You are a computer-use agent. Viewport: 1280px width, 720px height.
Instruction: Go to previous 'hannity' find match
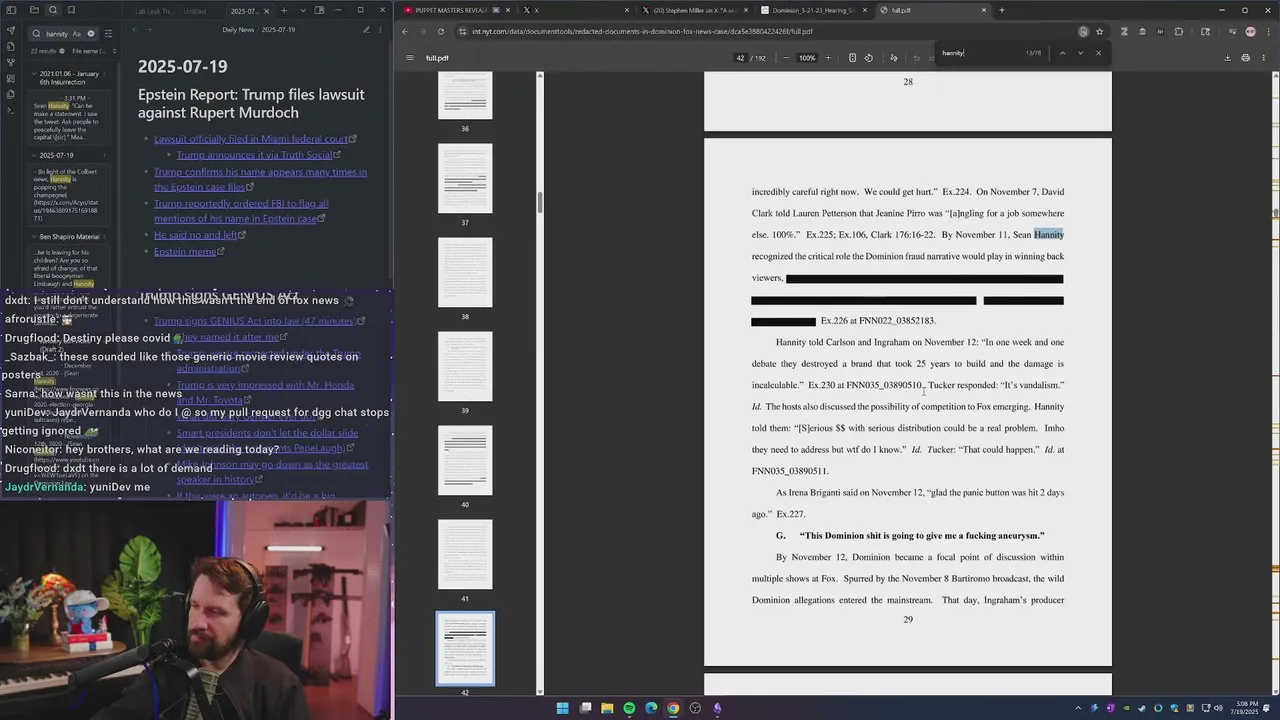(1062, 53)
